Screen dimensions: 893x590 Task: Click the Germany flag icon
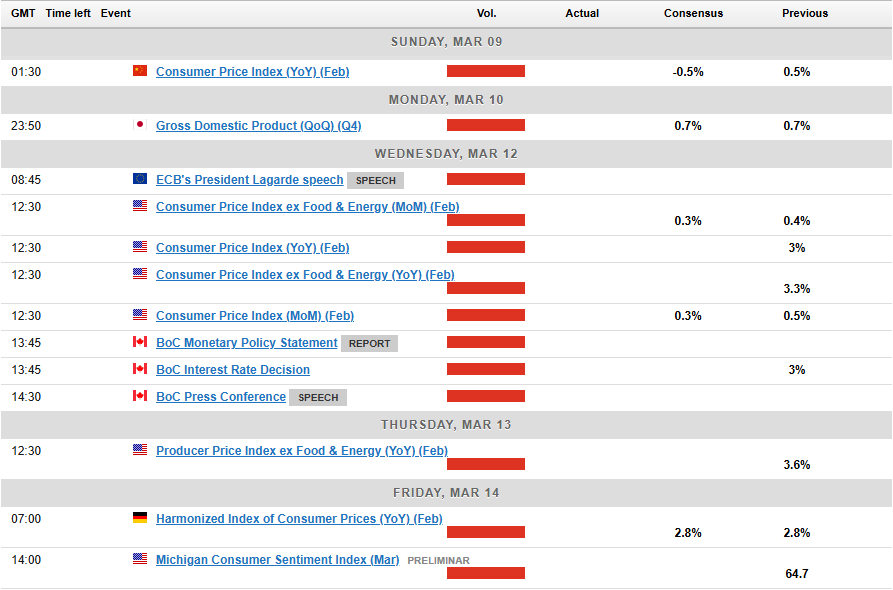pyautogui.click(x=140, y=518)
